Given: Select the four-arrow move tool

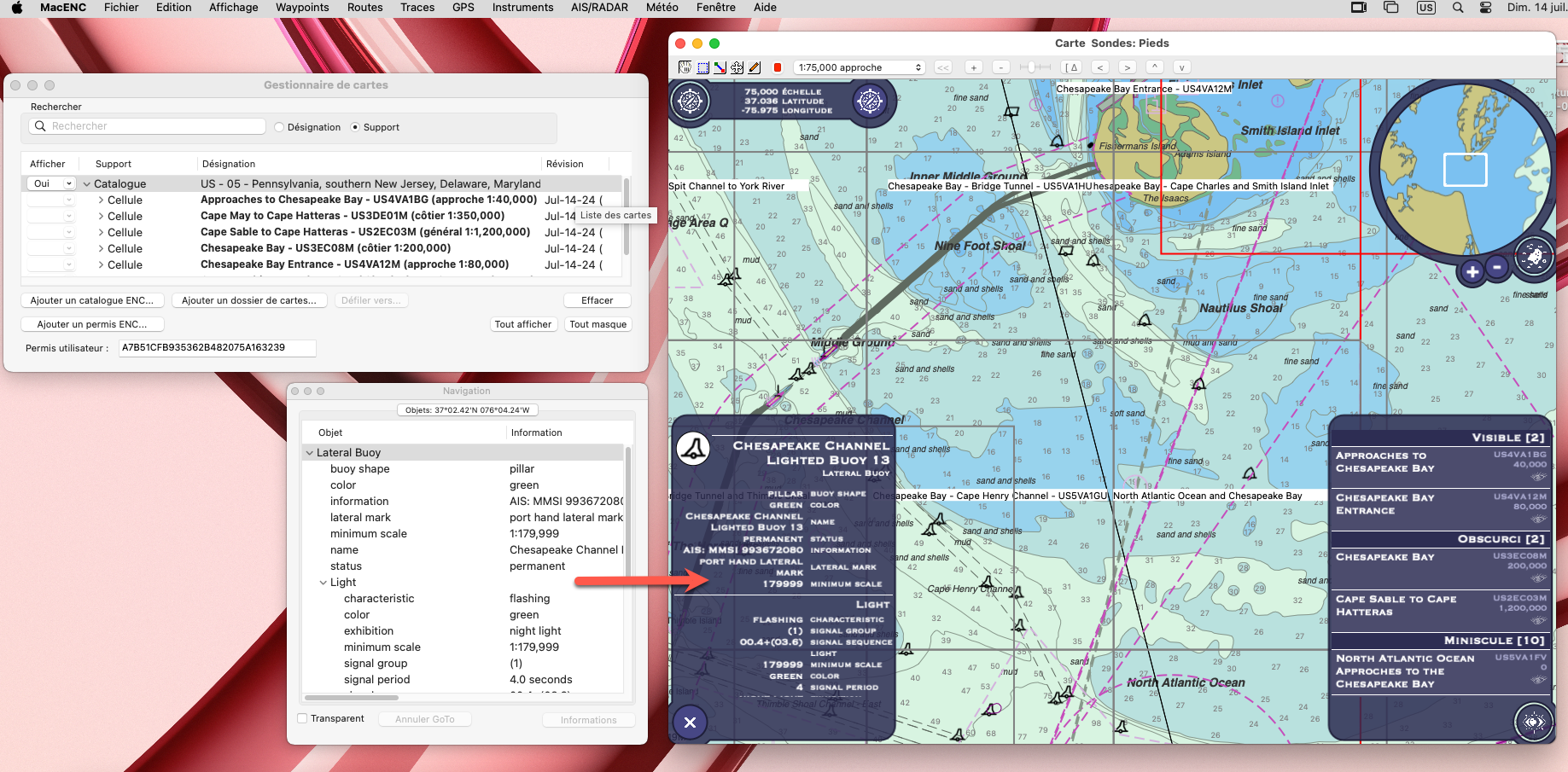Looking at the screenshot, I should (737, 67).
